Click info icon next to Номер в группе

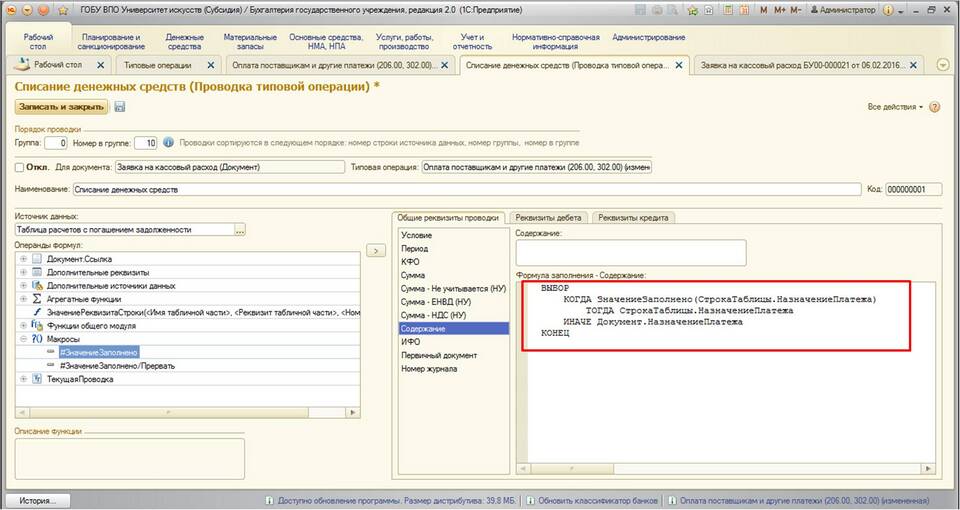click(x=168, y=143)
